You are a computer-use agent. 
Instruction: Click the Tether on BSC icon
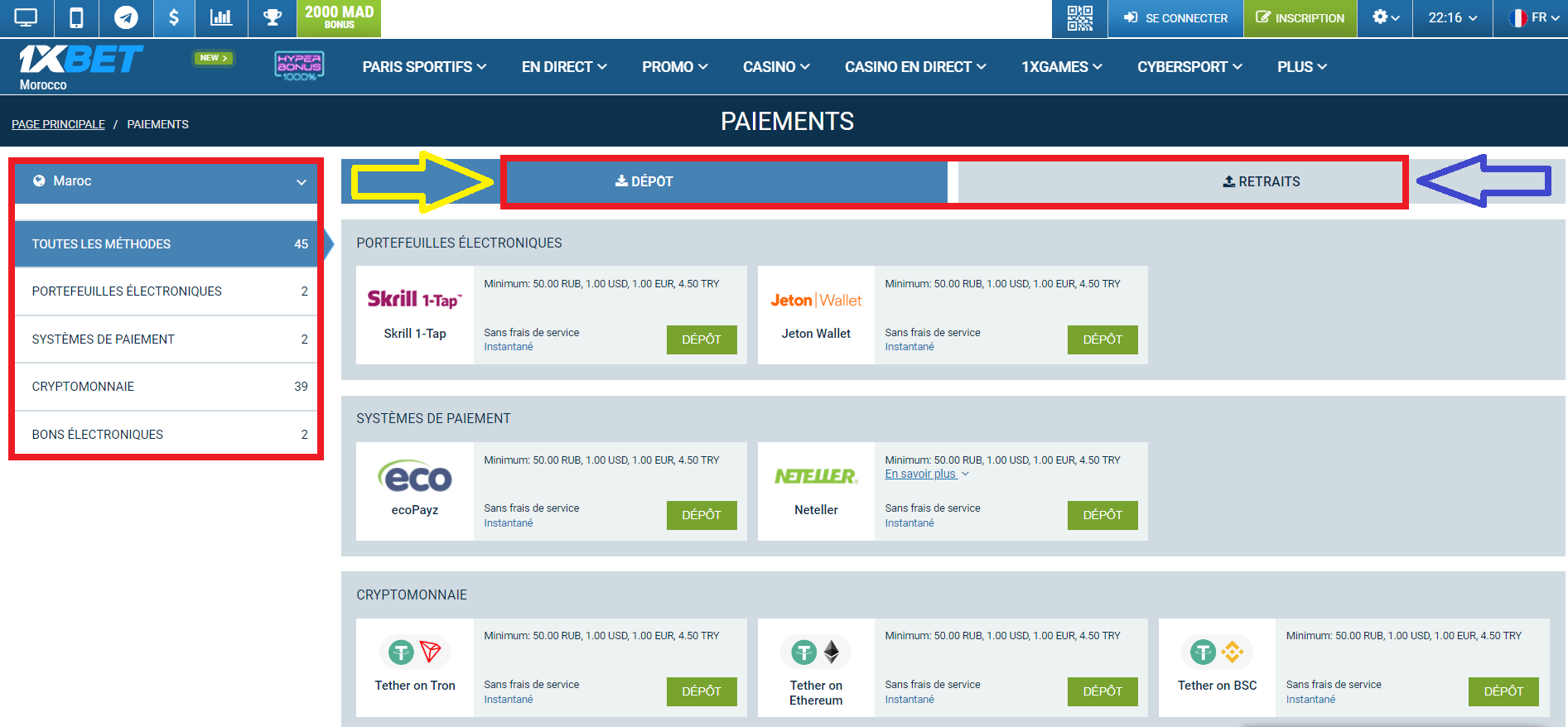[x=1217, y=652]
